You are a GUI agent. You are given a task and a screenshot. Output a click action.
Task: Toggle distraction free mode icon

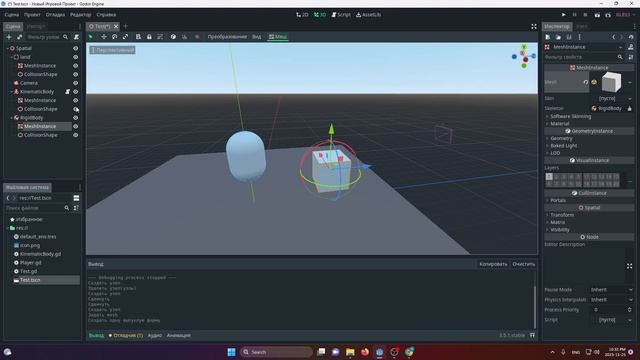point(534,27)
